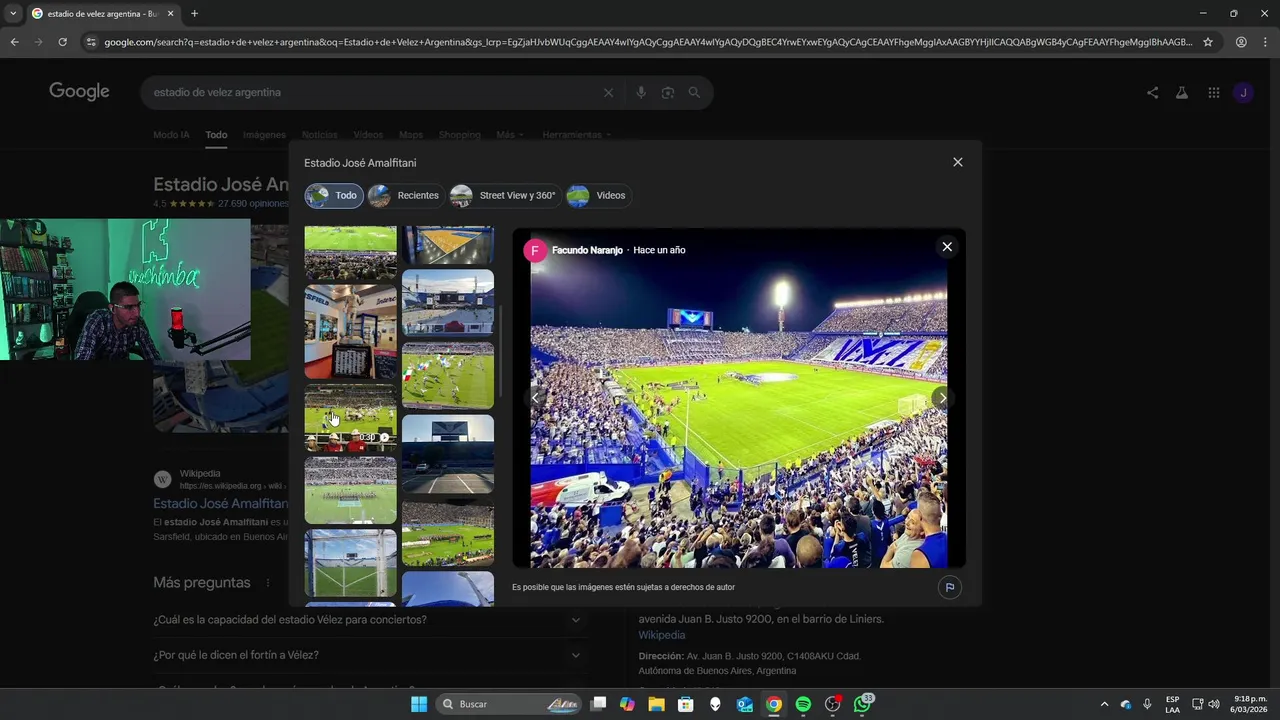Open Search Labs flask icon
The image size is (1280, 720).
(1182, 93)
